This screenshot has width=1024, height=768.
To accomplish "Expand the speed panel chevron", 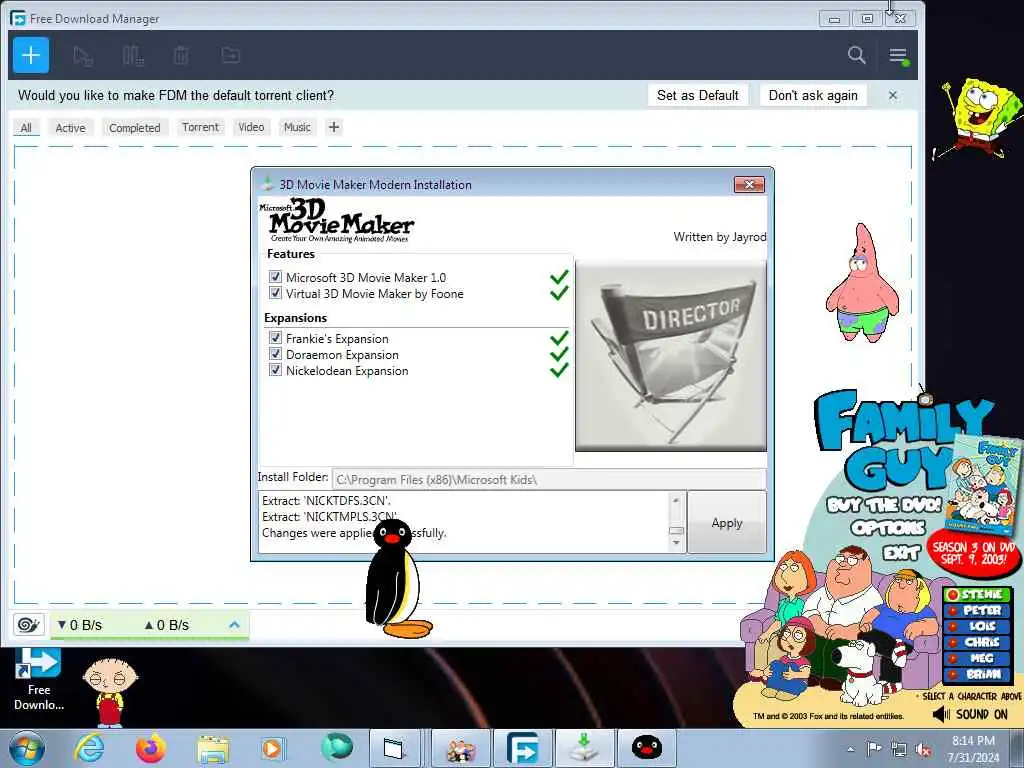I will tap(234, 625).
